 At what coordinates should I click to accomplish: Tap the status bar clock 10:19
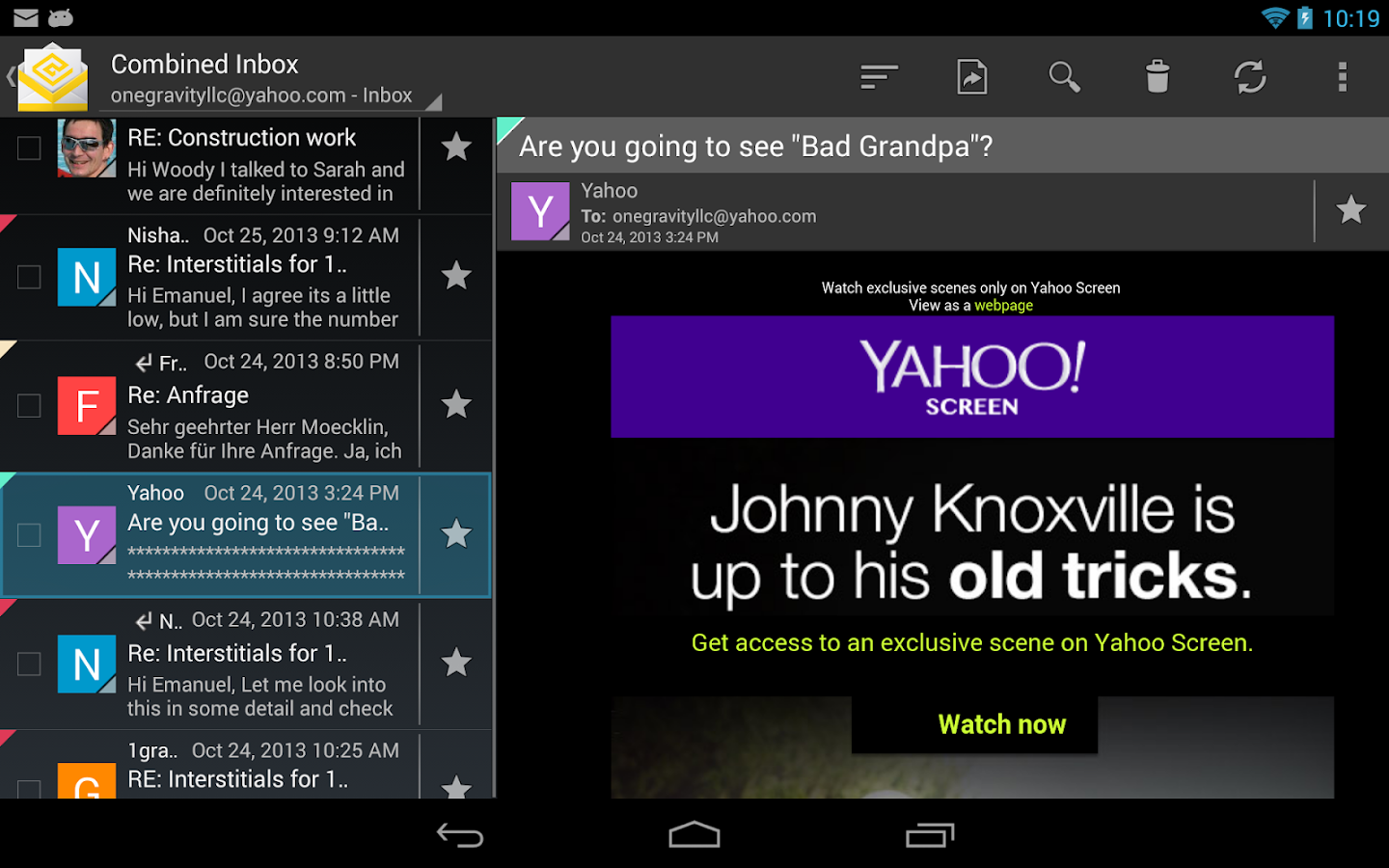point(1350,18)
